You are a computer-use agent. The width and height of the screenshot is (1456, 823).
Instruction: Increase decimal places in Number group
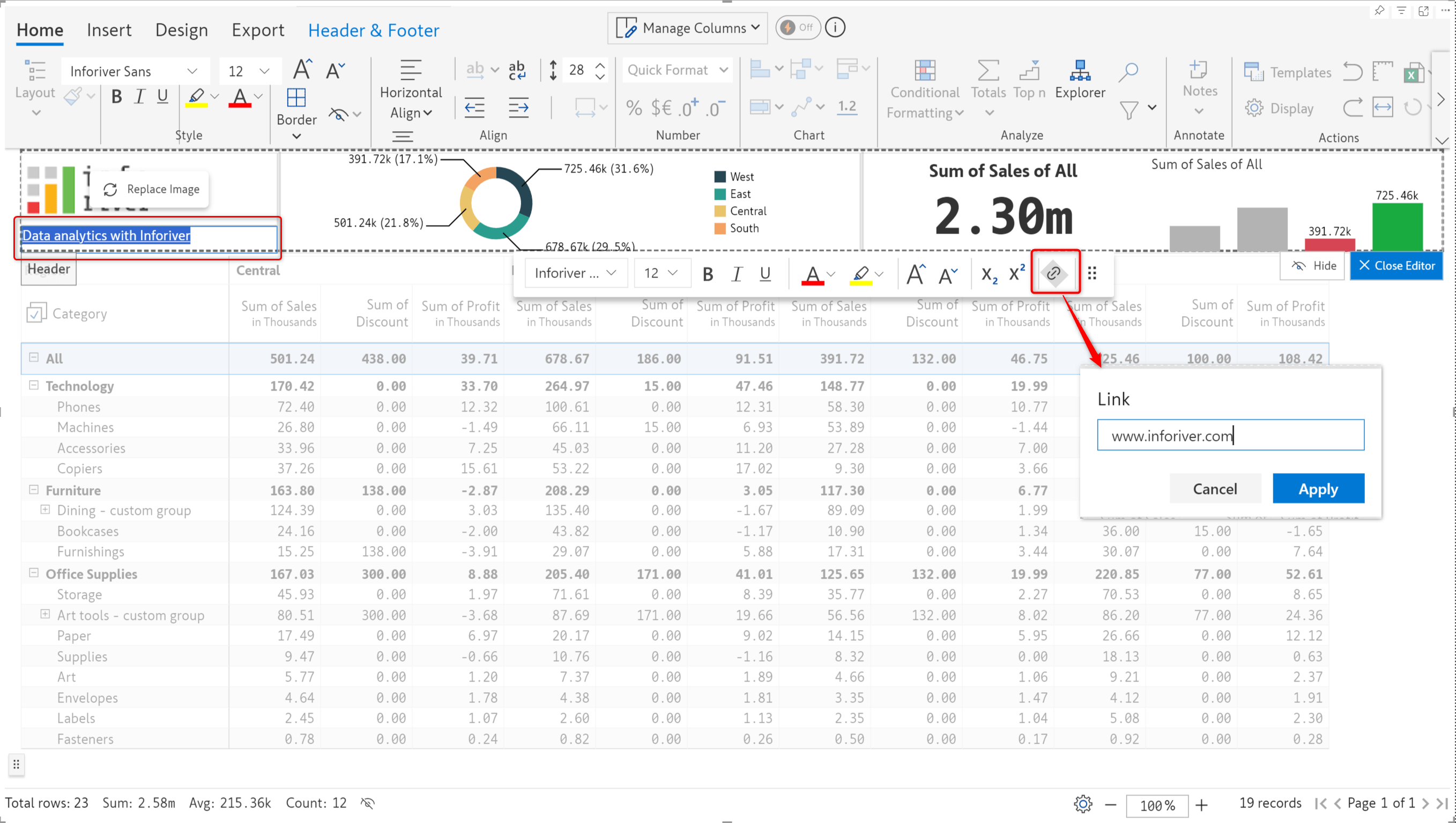(x=688, y=108)
